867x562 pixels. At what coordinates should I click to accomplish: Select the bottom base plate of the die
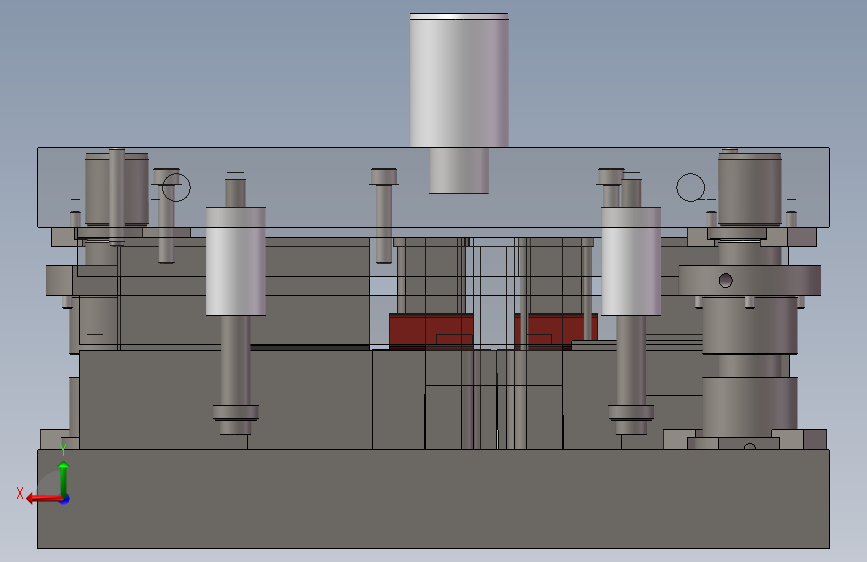[x=433, y=499]
